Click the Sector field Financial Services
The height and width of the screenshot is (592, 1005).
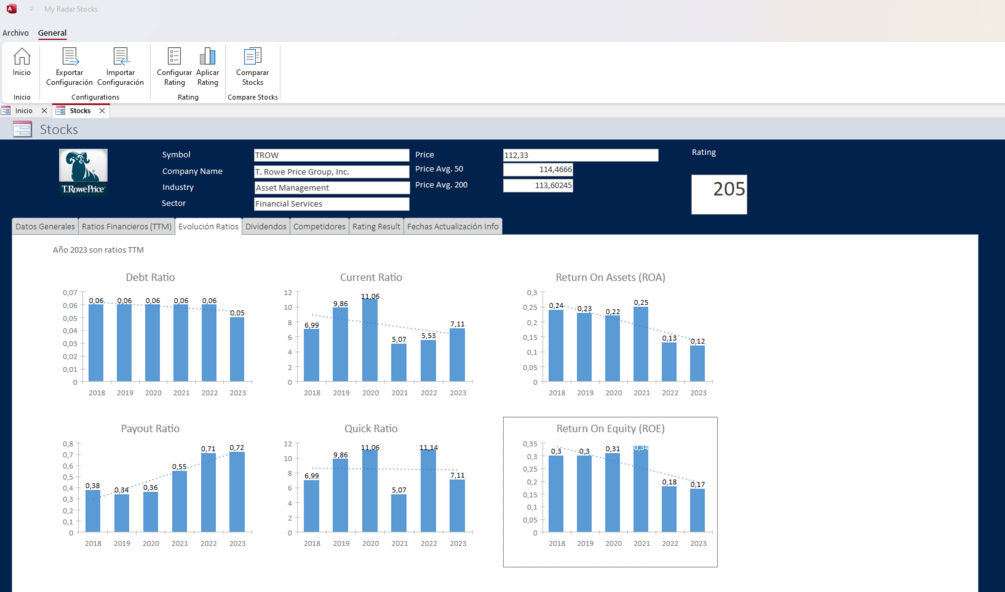tap(331, 204)
